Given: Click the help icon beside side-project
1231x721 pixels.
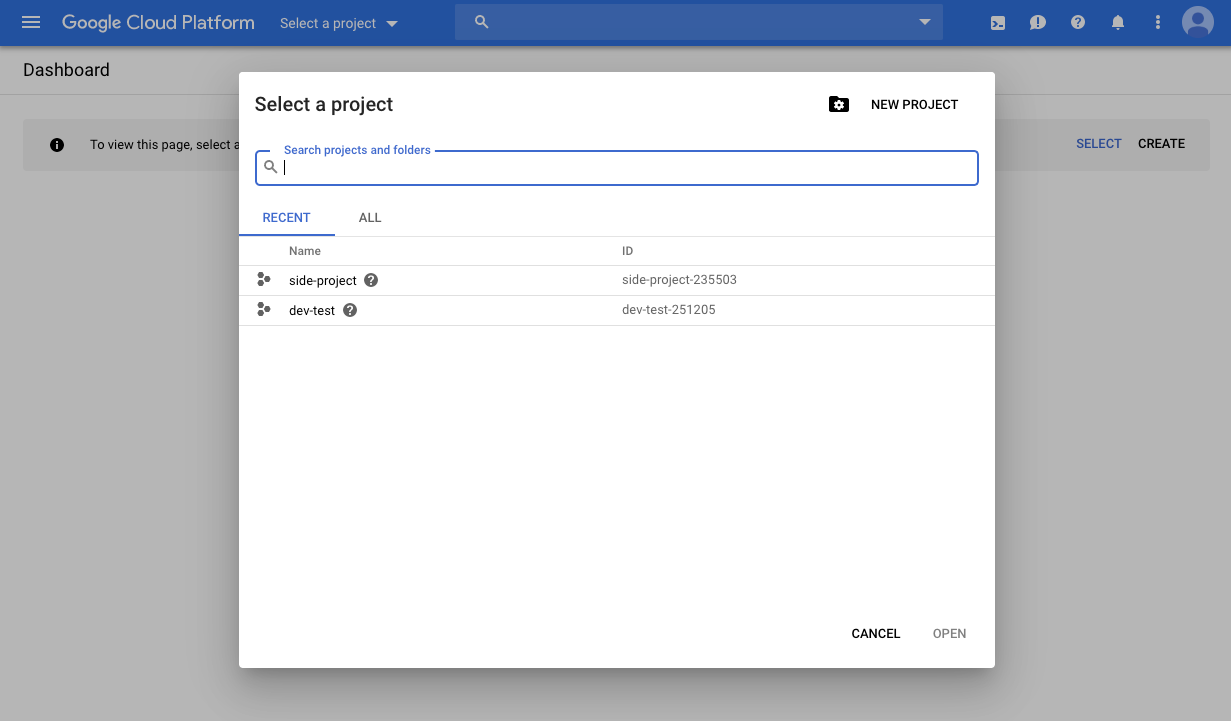Looking at the screenshot, I should click(371, 280).
